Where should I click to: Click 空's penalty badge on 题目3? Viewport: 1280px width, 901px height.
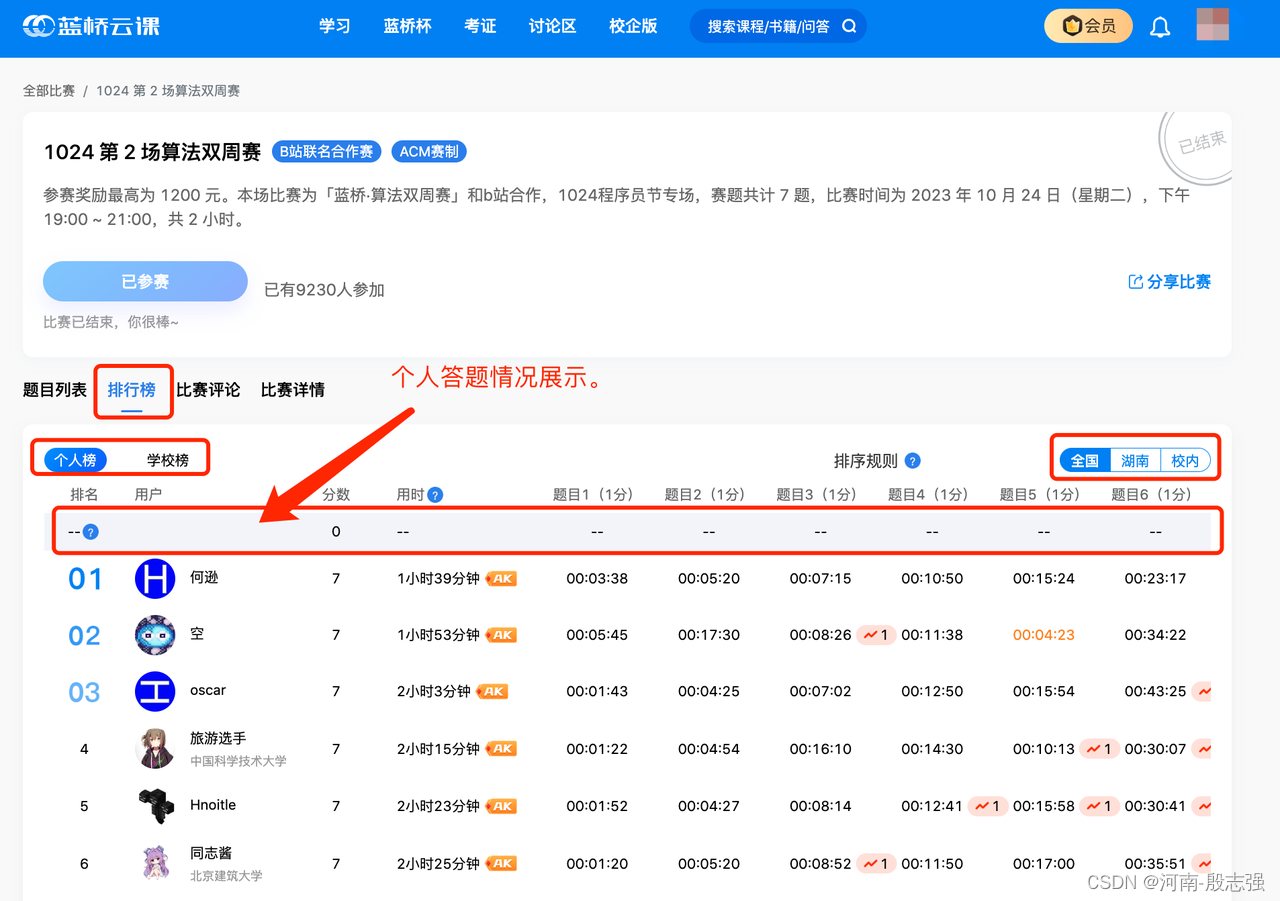point(876,635)
